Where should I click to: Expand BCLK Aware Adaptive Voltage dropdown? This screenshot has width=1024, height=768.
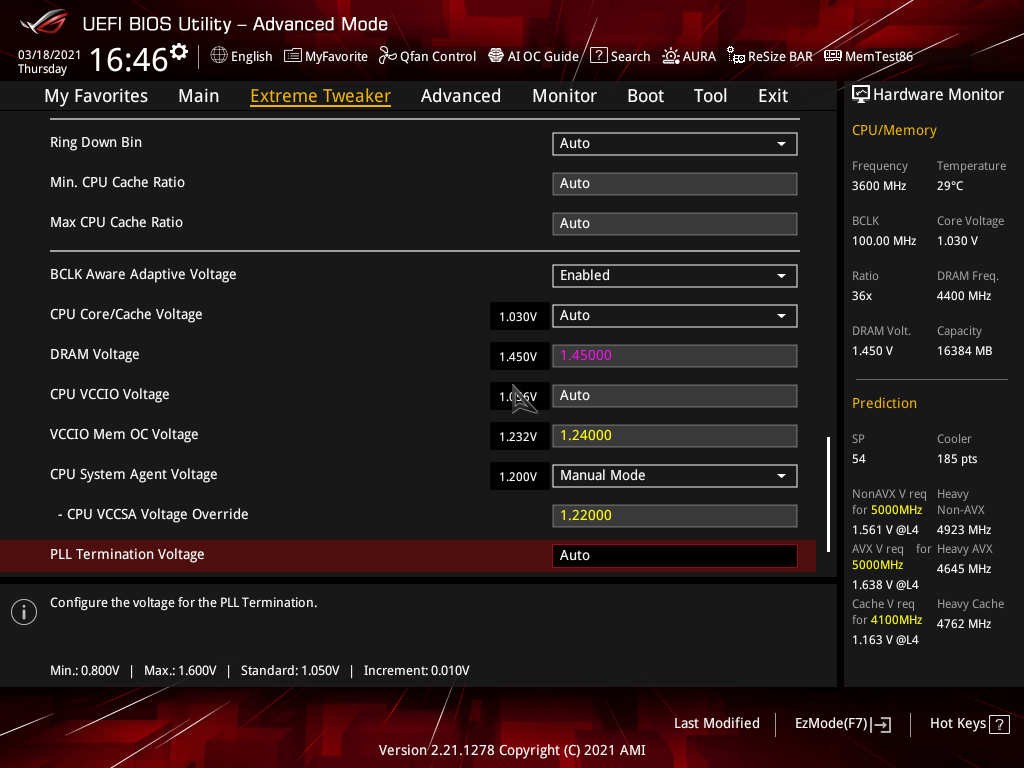(x=675, y=276)
